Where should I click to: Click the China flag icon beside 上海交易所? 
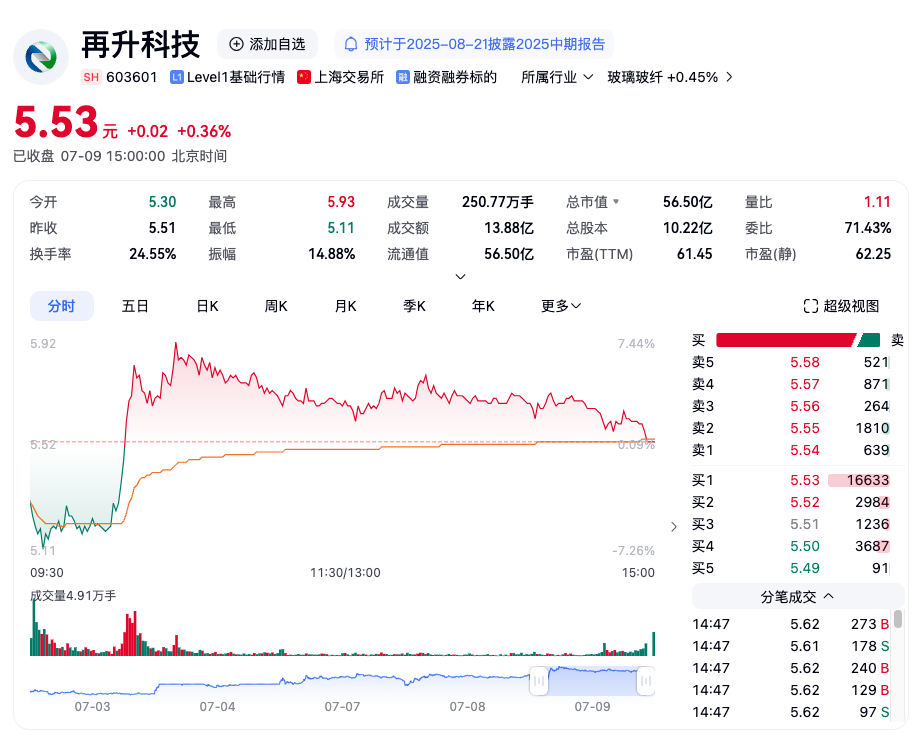point(304,77)
